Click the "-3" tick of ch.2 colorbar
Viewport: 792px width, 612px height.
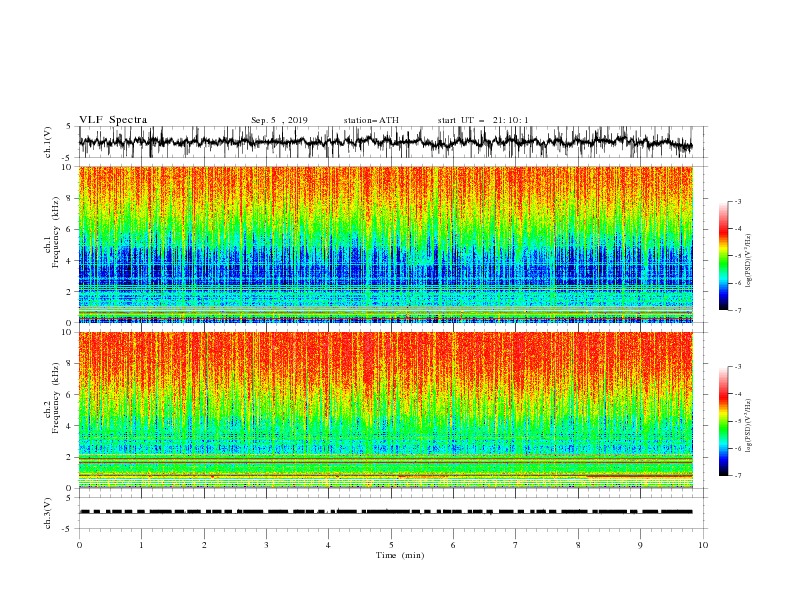tap(738, 367)
